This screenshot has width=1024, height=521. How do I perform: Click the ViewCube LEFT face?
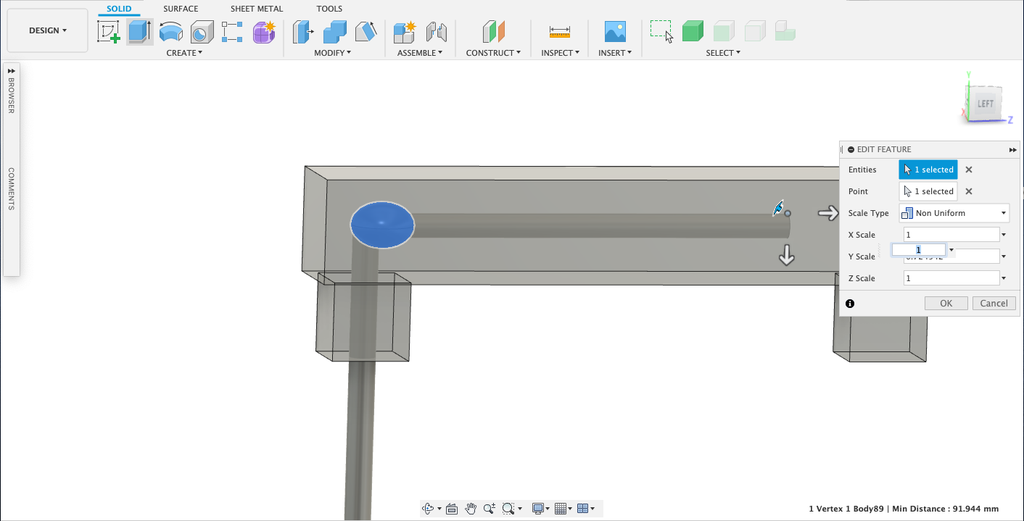[984, 103]
